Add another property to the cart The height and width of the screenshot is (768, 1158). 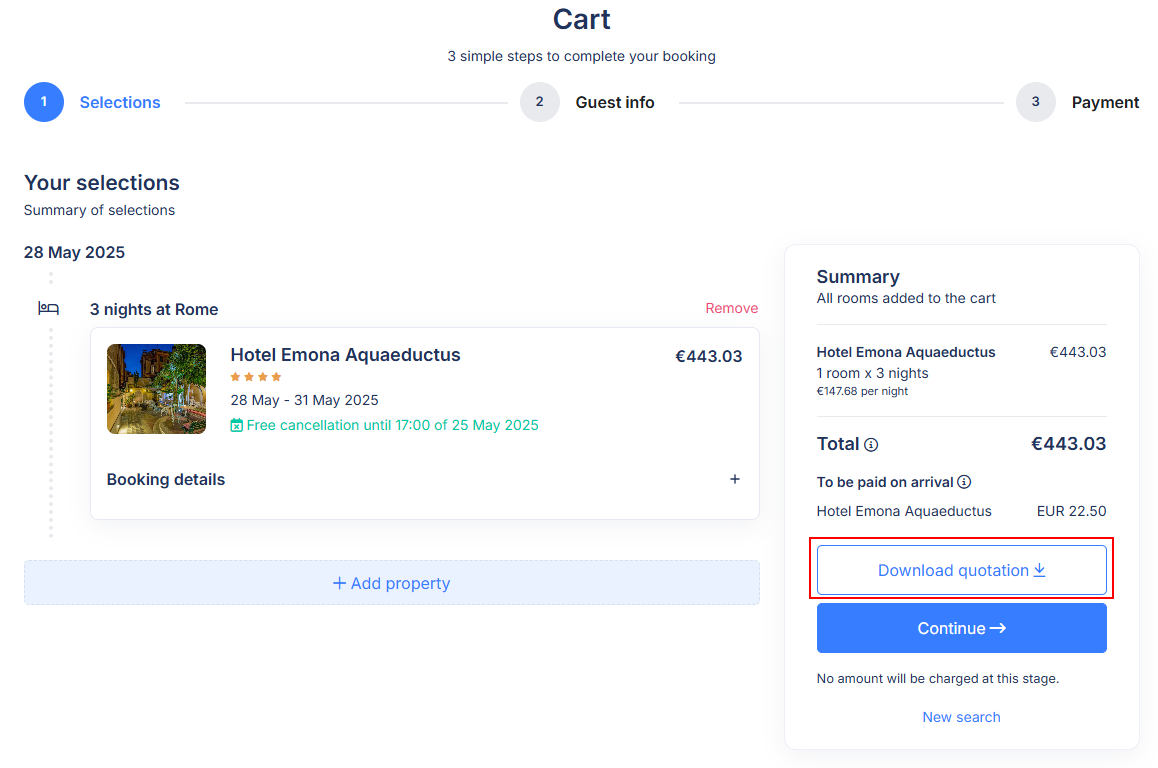tap(392, 583)
